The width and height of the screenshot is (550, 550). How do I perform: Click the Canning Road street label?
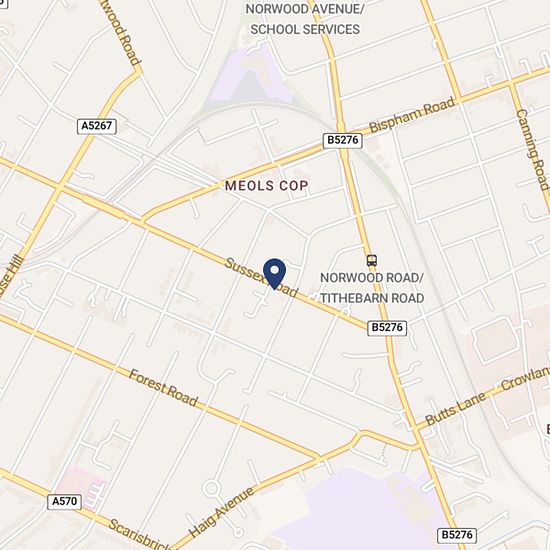533,150
